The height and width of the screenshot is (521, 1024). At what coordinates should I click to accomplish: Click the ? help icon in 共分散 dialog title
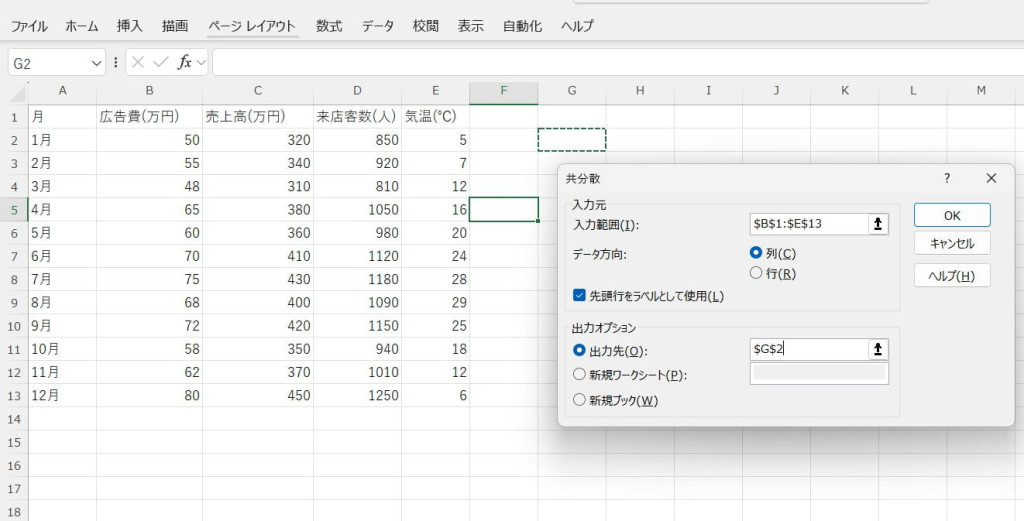tap(947, 177)
